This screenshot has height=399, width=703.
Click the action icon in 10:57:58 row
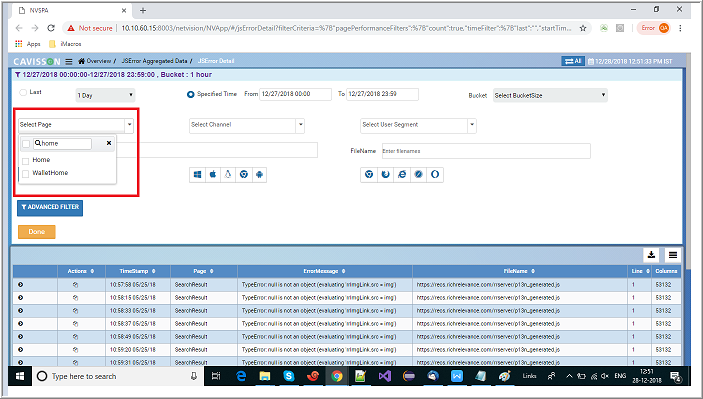(x=75, y=285)
